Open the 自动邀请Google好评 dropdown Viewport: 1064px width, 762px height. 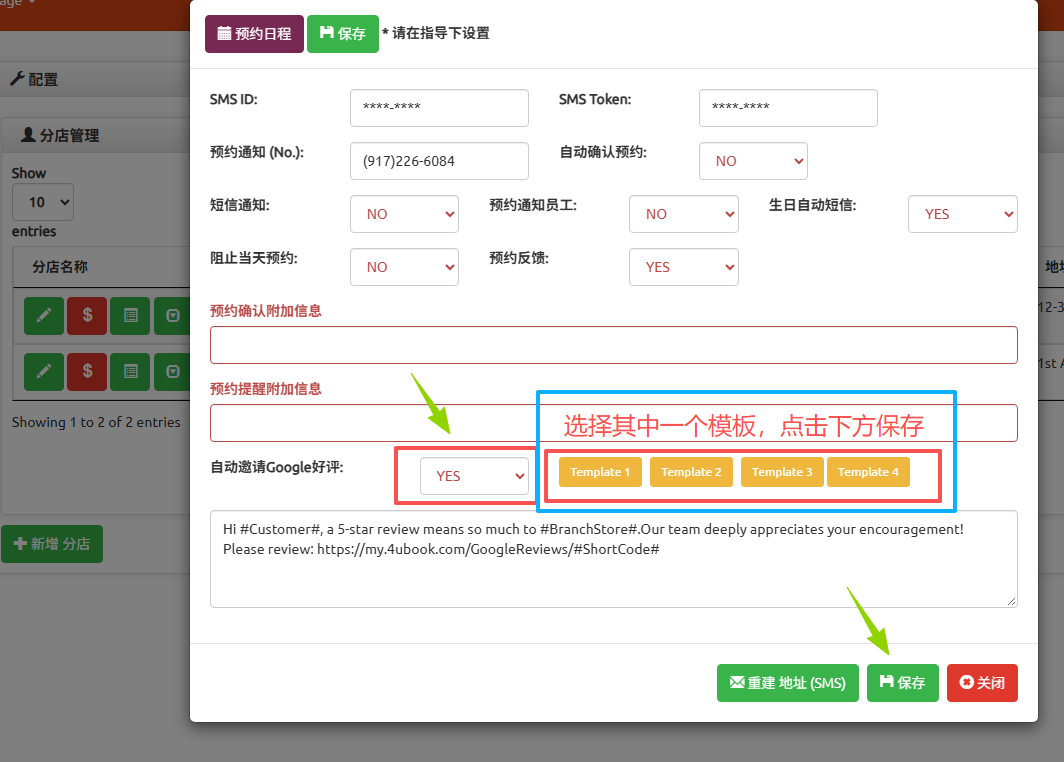(x=474, y=476)
